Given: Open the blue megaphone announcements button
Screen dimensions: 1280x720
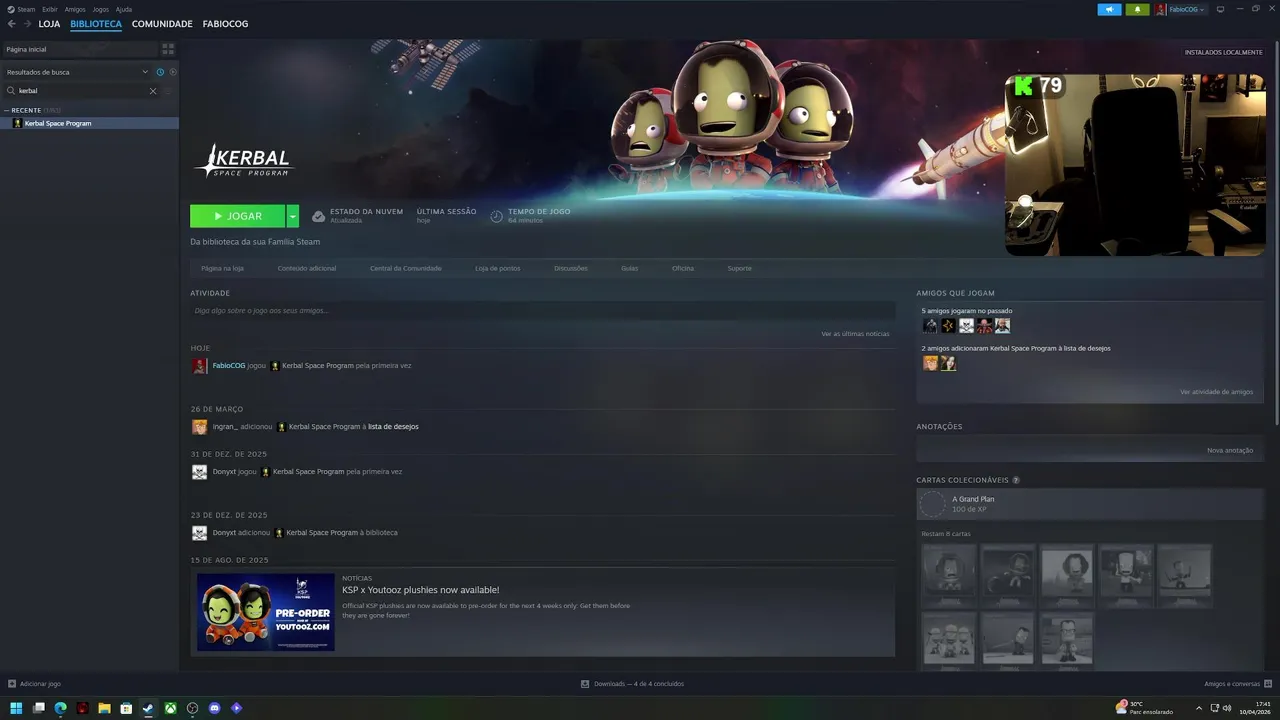Looking at the screenshot, I should pos(1109,9).
